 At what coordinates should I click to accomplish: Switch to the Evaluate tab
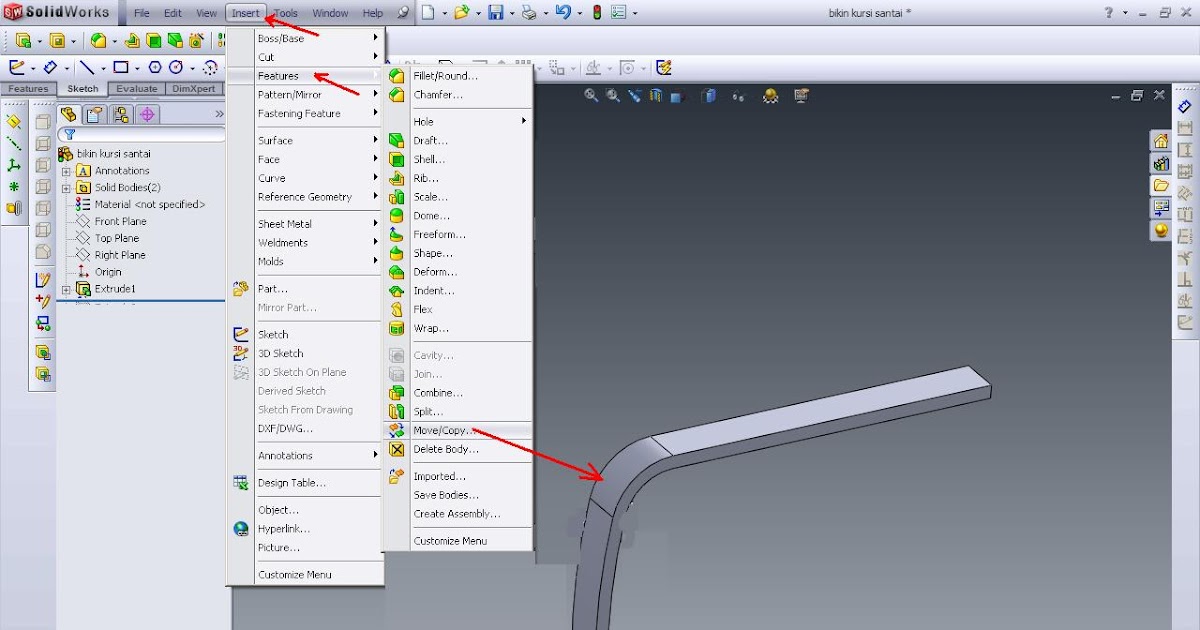pyautogui.click(x=136, y=88)
